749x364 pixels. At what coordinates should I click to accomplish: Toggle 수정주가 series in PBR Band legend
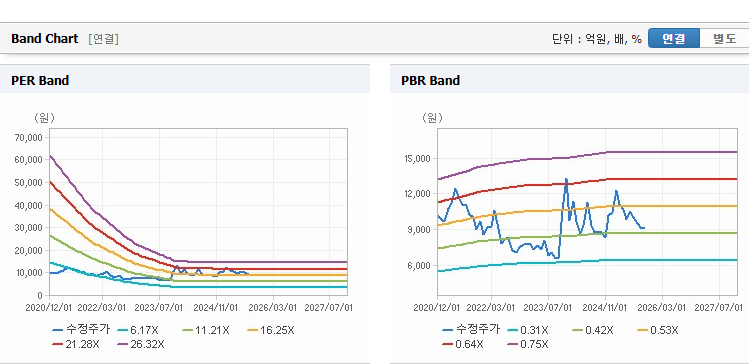point(471,329)
